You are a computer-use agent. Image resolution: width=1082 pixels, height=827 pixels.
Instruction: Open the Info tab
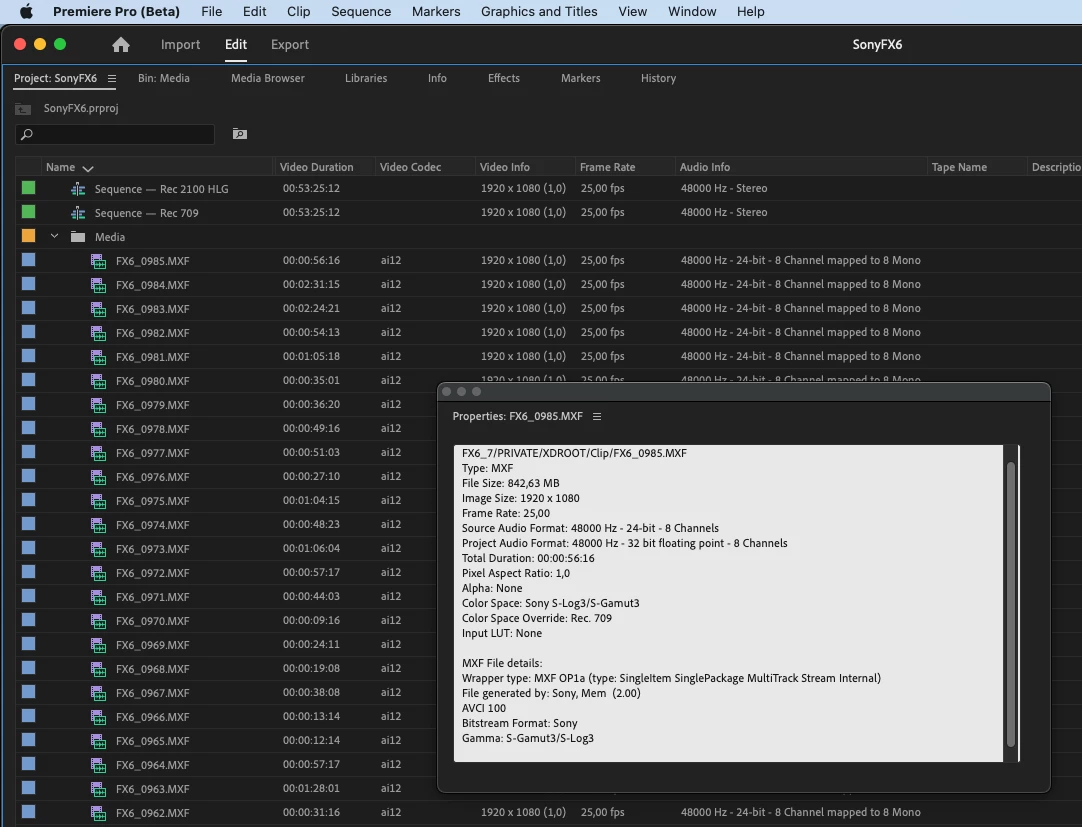click(x=437, y=78)
